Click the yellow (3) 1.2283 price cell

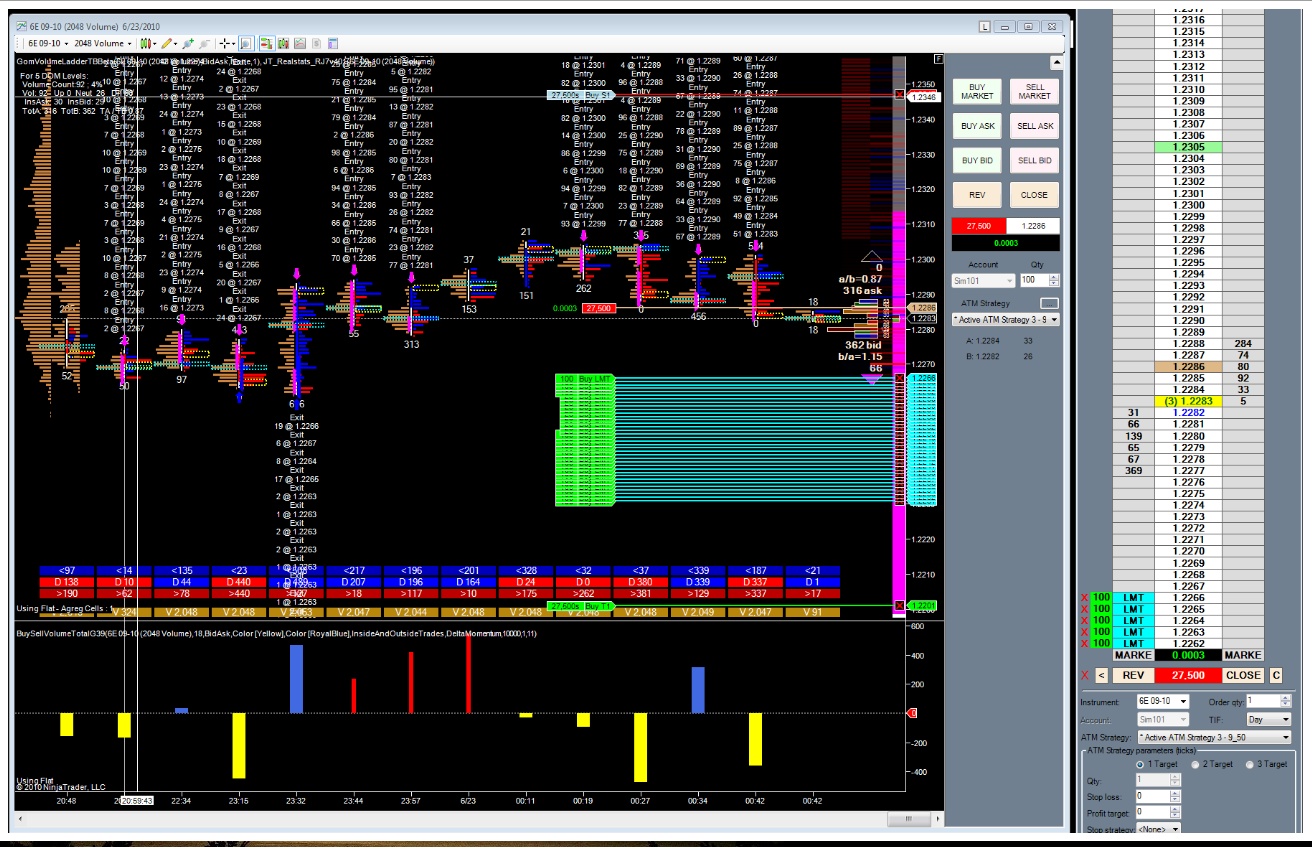[1188, 401]
